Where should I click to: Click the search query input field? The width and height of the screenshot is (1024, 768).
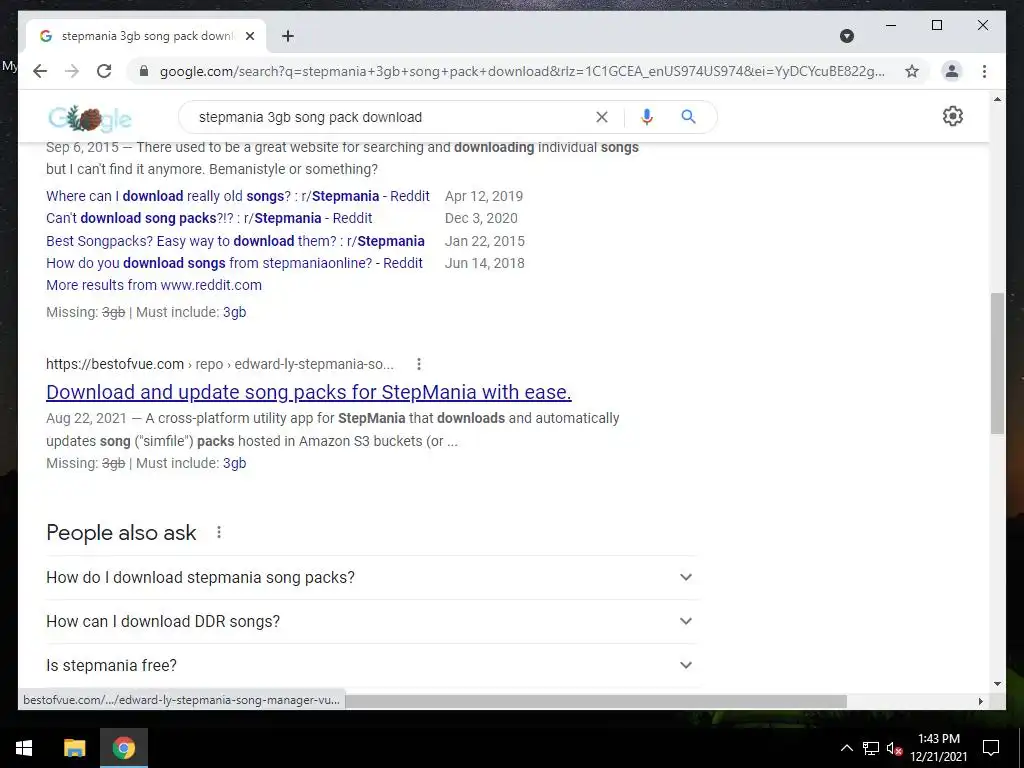pos(392,117)
